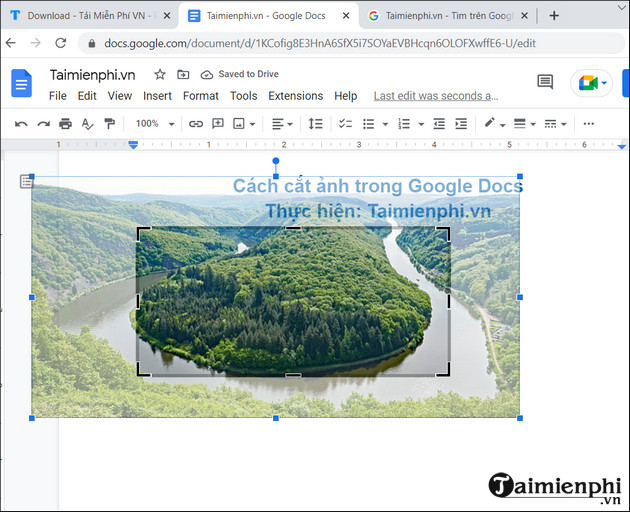
Task: Open the Insert menu
Action: [157, 96]
